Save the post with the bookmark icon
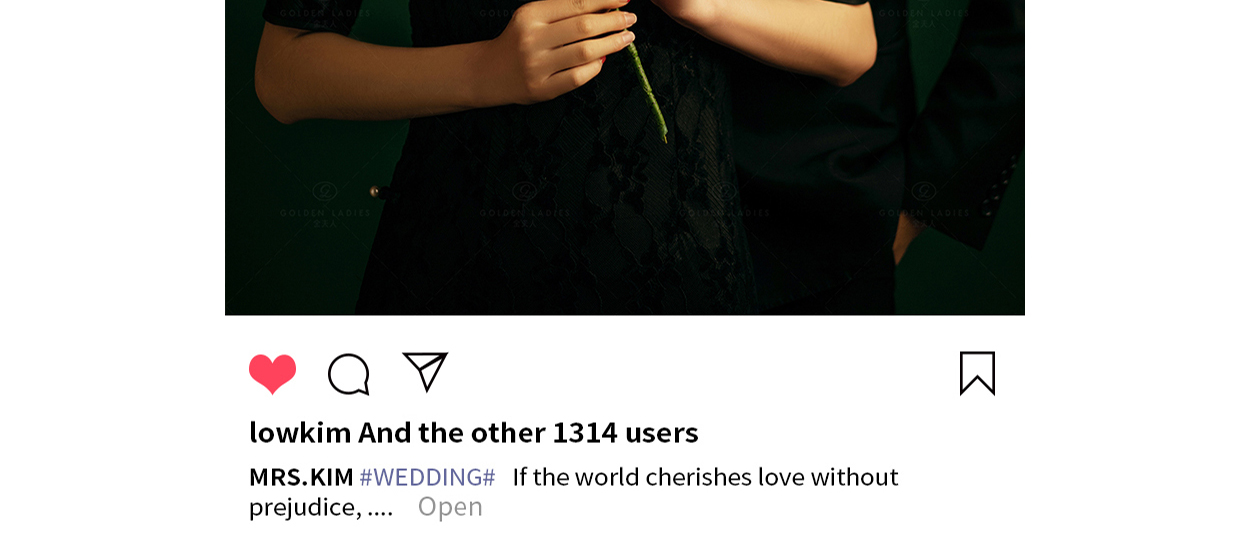The image size is (1250, 551). pos(977,373)
